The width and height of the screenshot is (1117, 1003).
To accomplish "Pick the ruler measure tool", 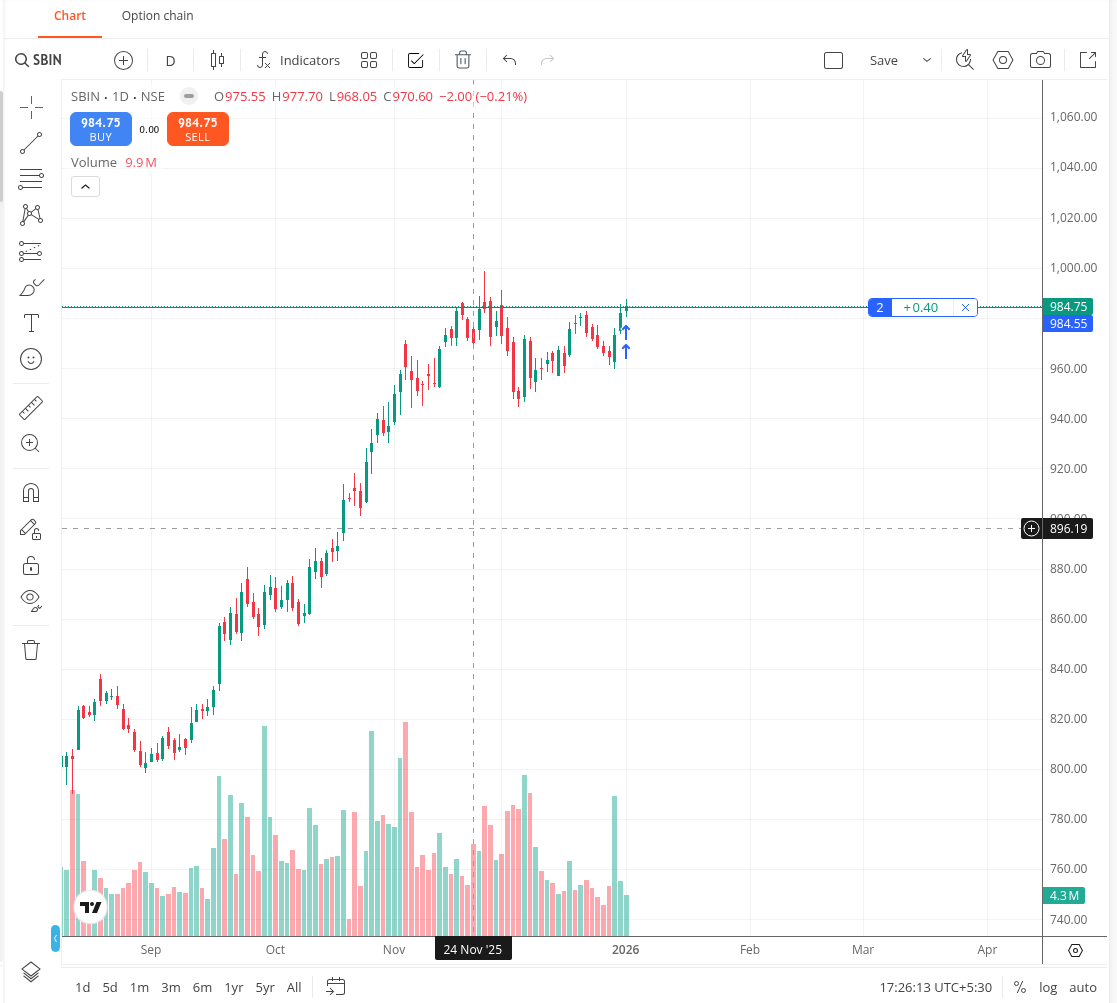I will (x=31, y=407).
